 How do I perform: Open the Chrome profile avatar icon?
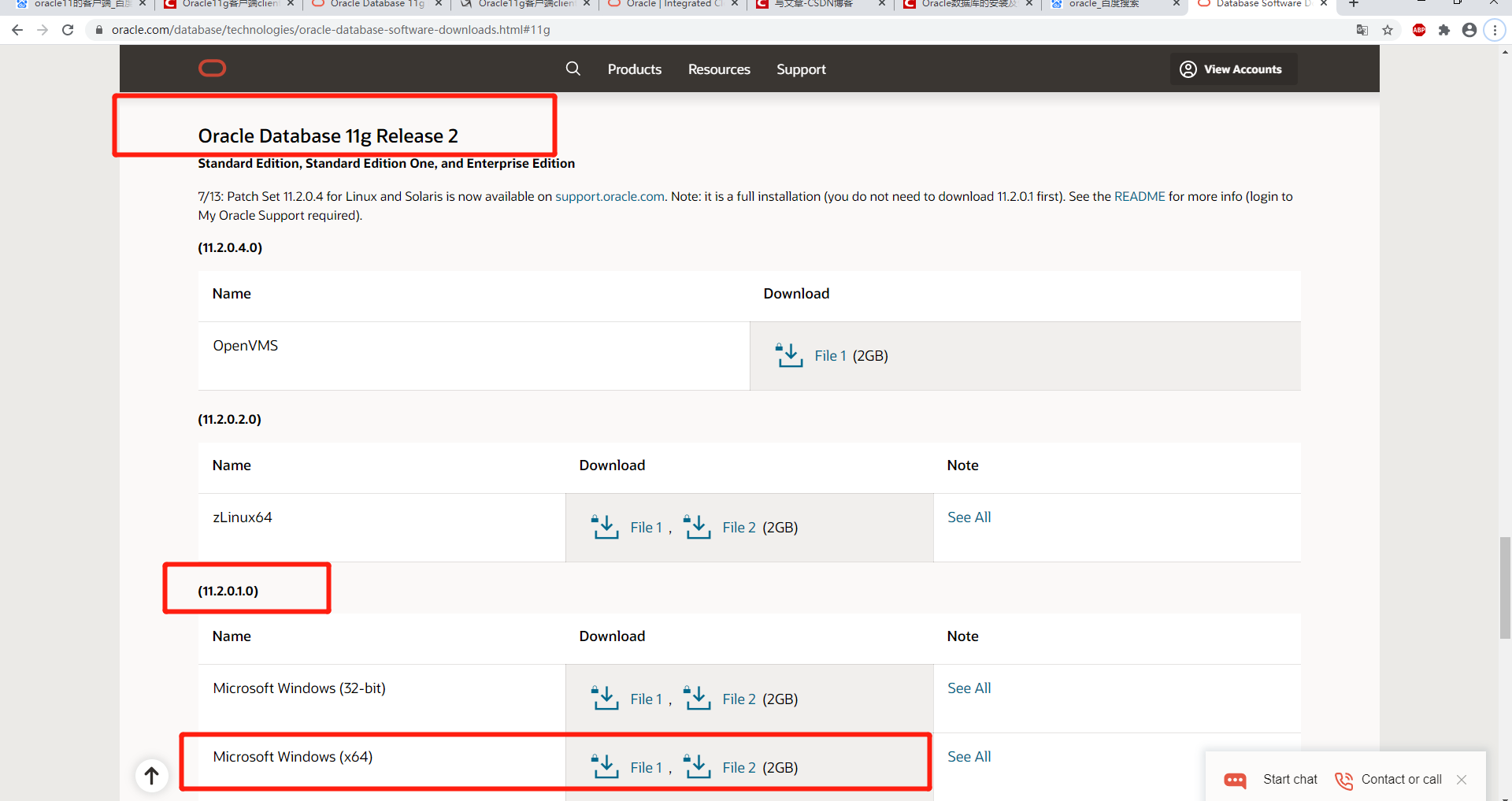[x=1469, y=30]
